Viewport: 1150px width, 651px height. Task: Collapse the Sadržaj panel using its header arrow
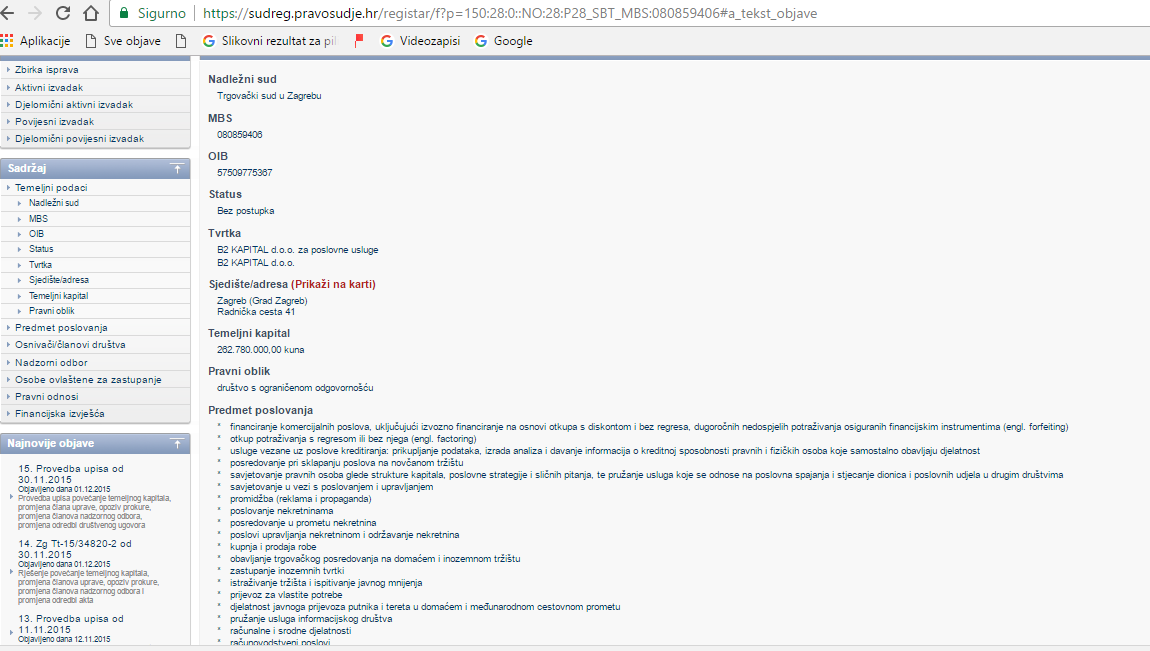pyautogui.click(x=176, y=168)
